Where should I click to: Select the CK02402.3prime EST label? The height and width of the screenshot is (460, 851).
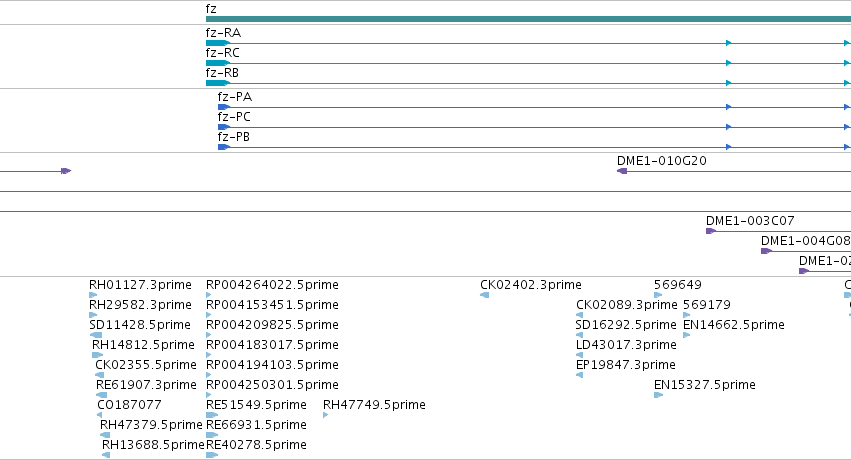point(531,285)
